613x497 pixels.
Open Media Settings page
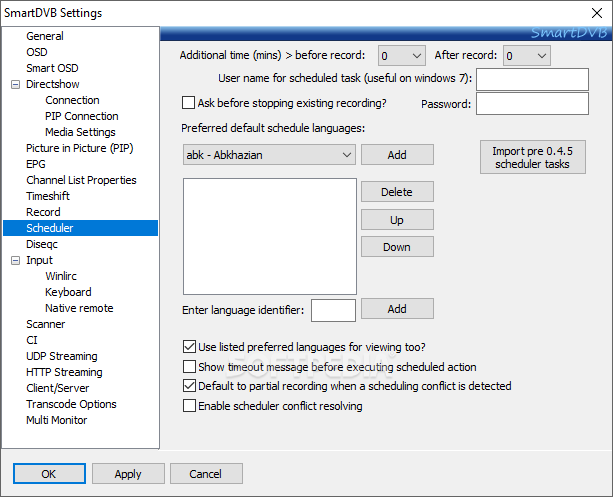tap(80, 132)
